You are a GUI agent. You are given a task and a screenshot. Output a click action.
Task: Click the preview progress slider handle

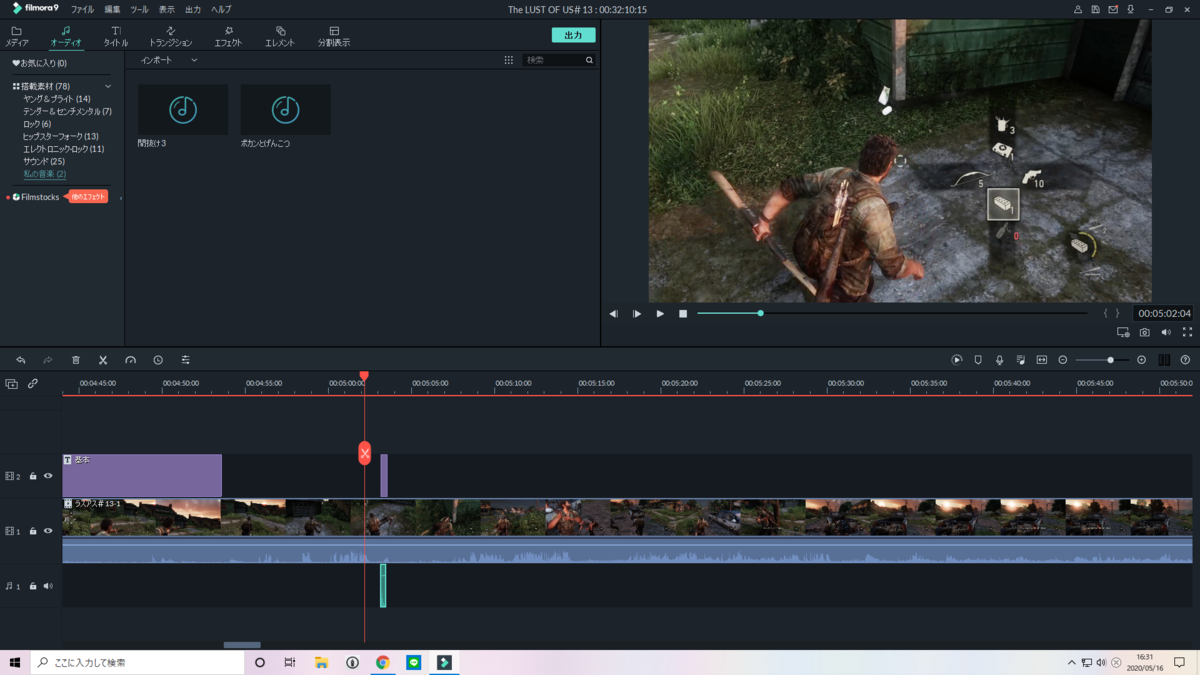(x=761, y=313)
